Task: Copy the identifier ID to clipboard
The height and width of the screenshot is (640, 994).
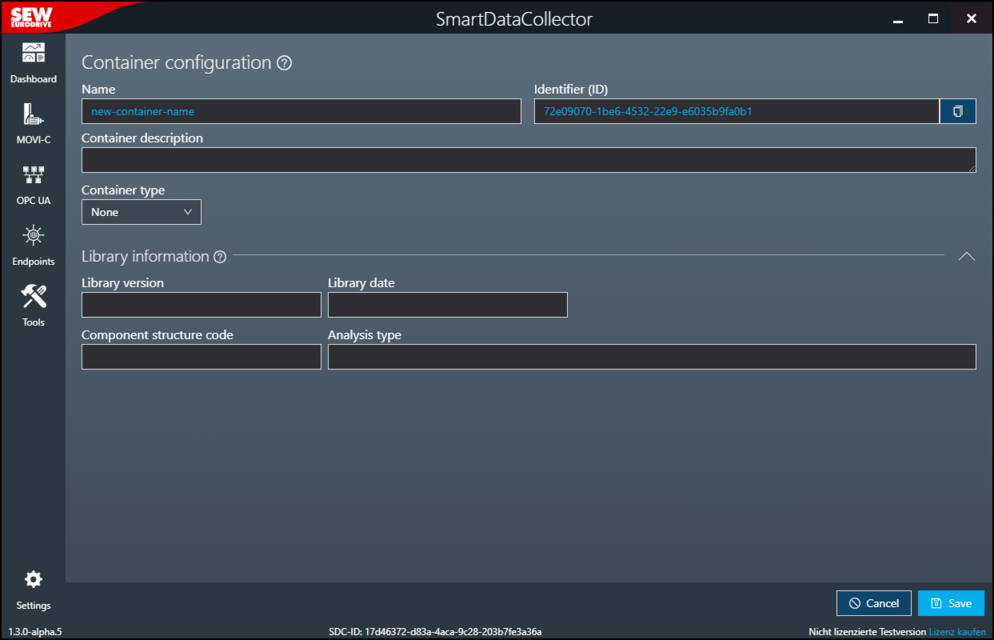Action: pyautogui.click(x=957, y=111)
